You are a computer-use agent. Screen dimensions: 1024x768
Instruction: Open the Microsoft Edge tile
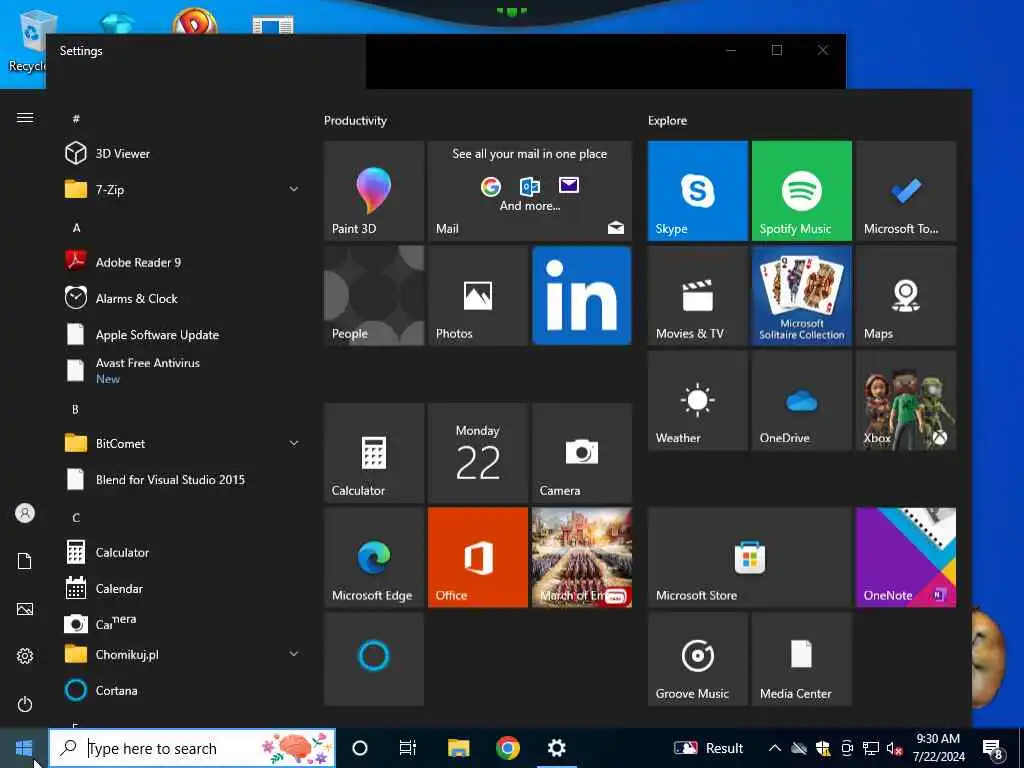(374, 558)
